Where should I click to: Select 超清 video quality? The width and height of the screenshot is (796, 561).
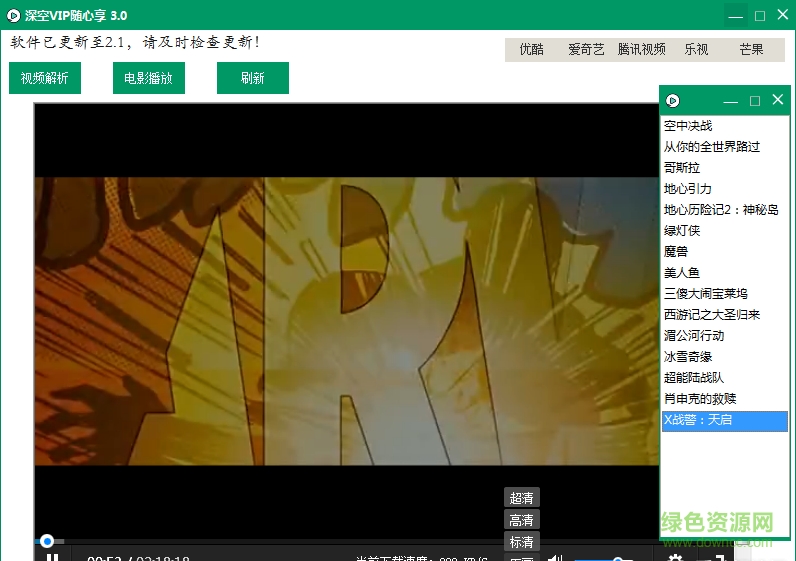[522, 498]
